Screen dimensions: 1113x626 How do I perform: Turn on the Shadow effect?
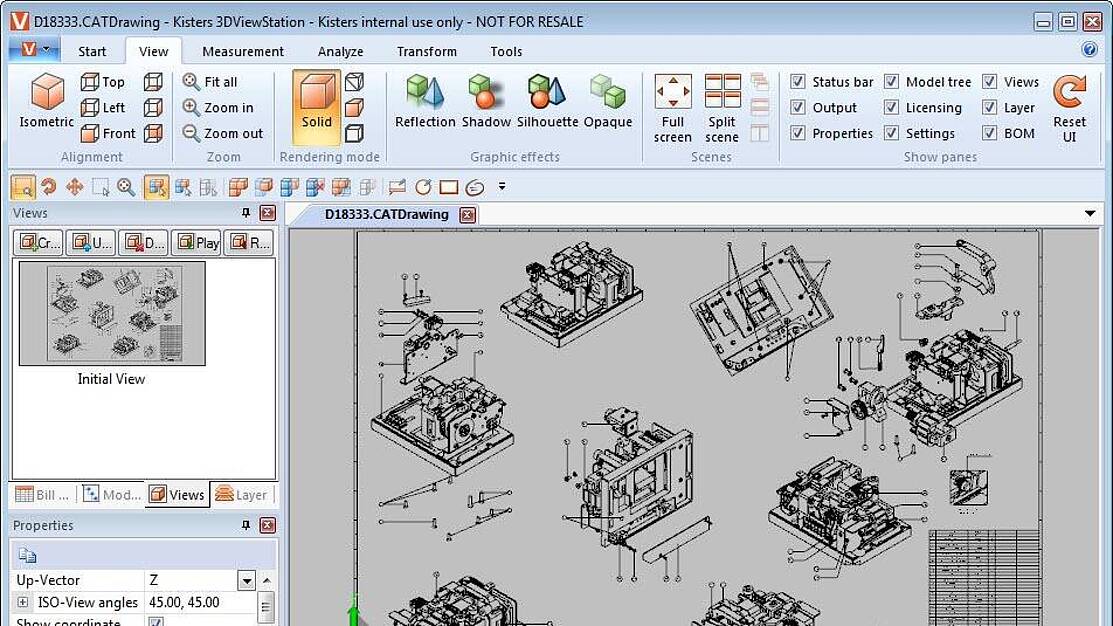tap(486, 94)
